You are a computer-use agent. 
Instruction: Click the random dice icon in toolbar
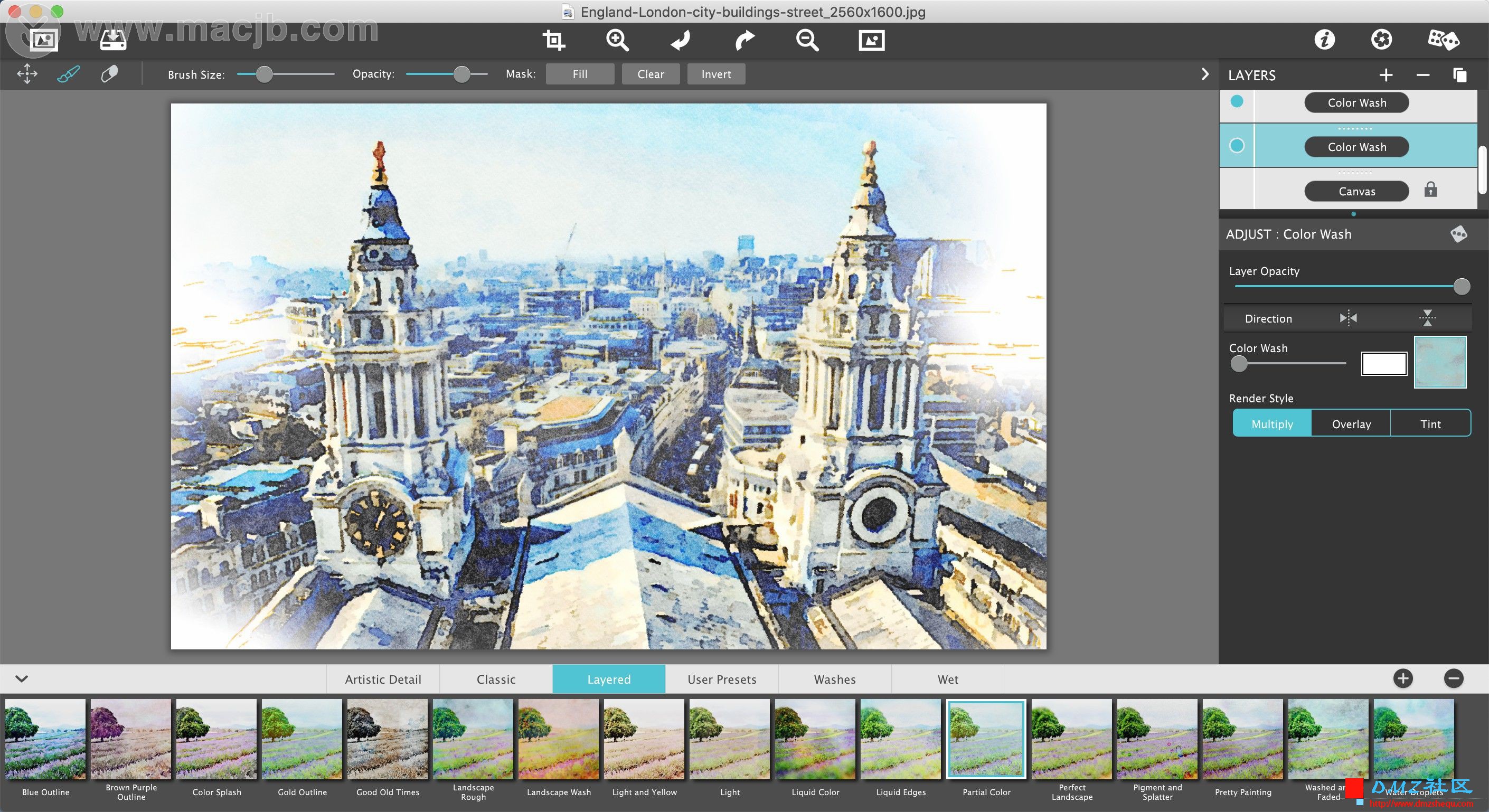[x=1444, y=40]
